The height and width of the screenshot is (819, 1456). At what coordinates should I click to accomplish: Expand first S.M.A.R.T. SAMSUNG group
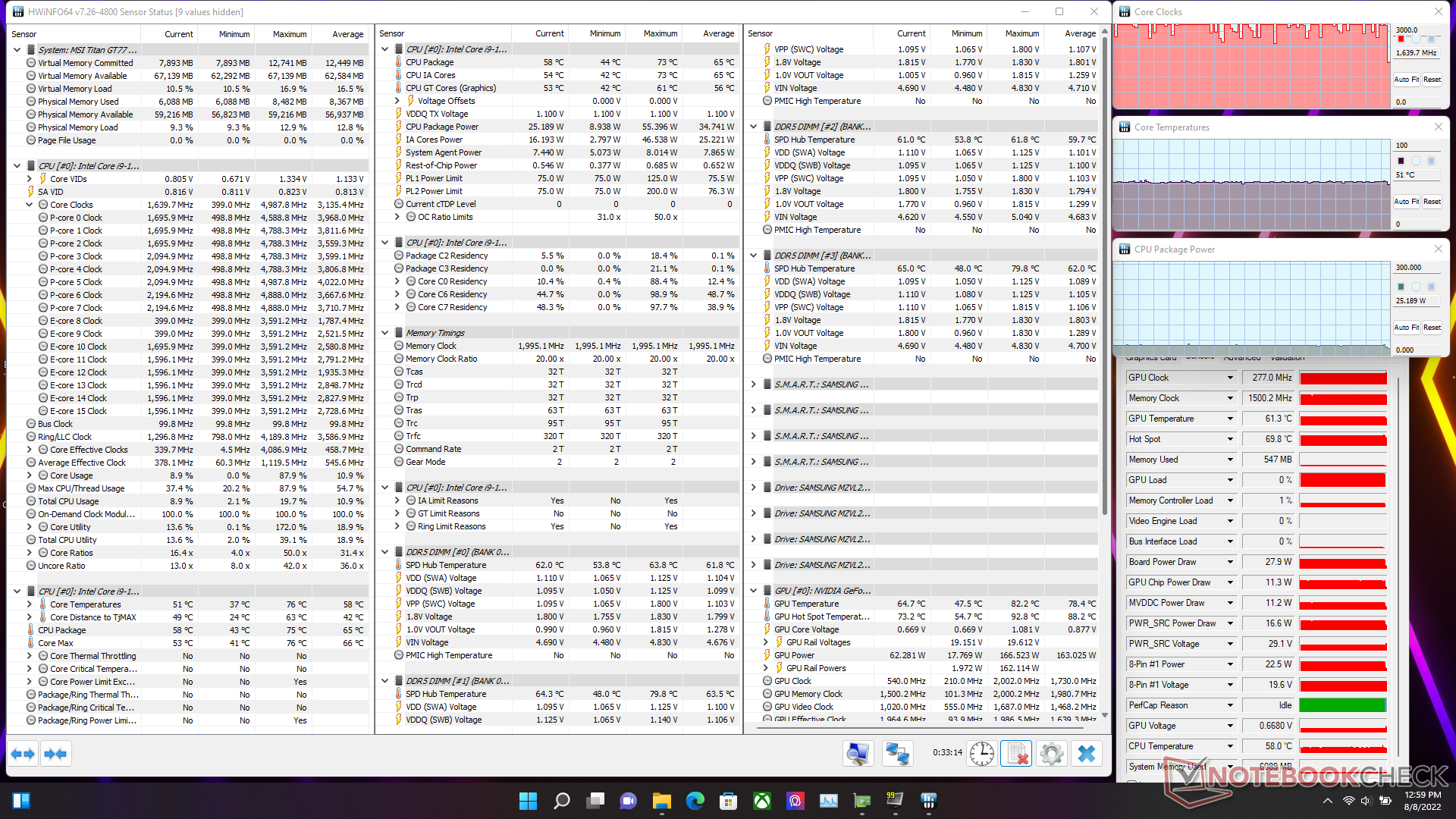(x=754, y=384)
